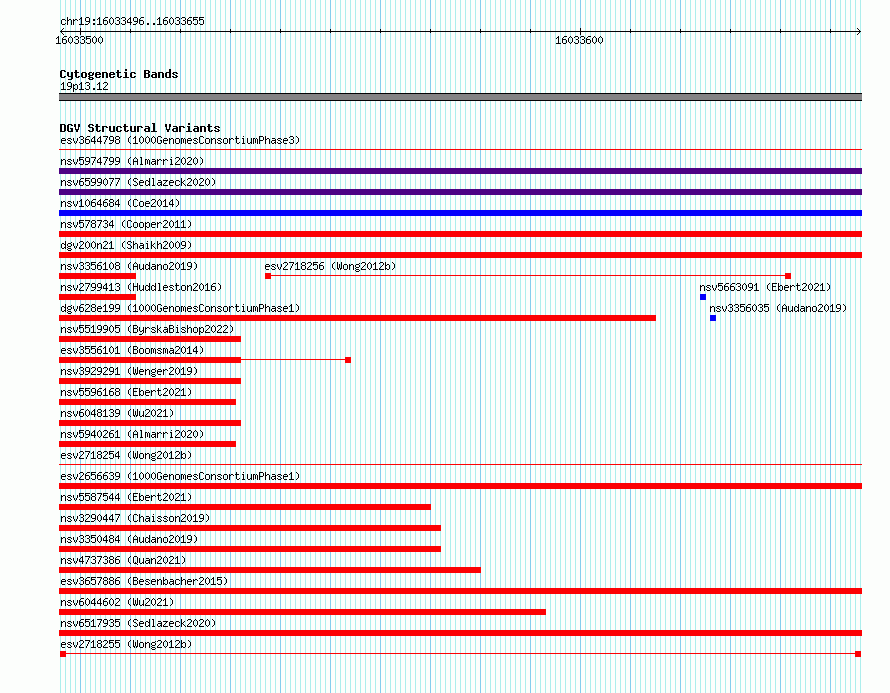Viewport: 890px width, 693px height.
Task: Click the red dgv200n21 variant bar
Action: click(x=460, y=255)
